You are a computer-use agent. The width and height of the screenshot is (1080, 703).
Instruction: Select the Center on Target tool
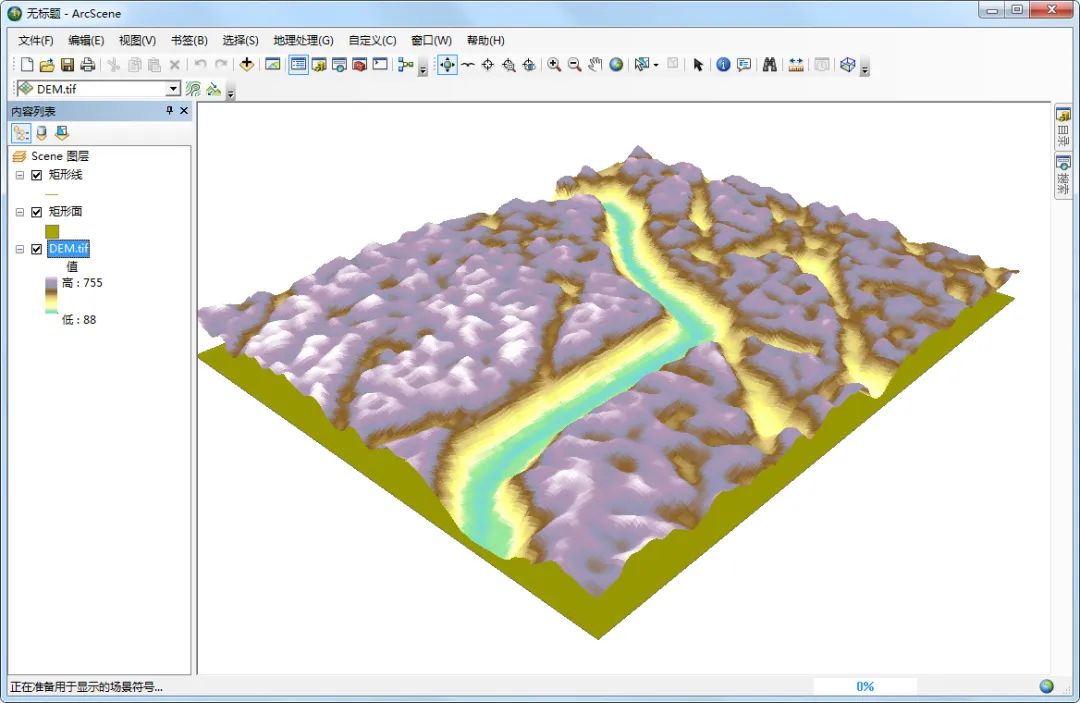point(488,65)
